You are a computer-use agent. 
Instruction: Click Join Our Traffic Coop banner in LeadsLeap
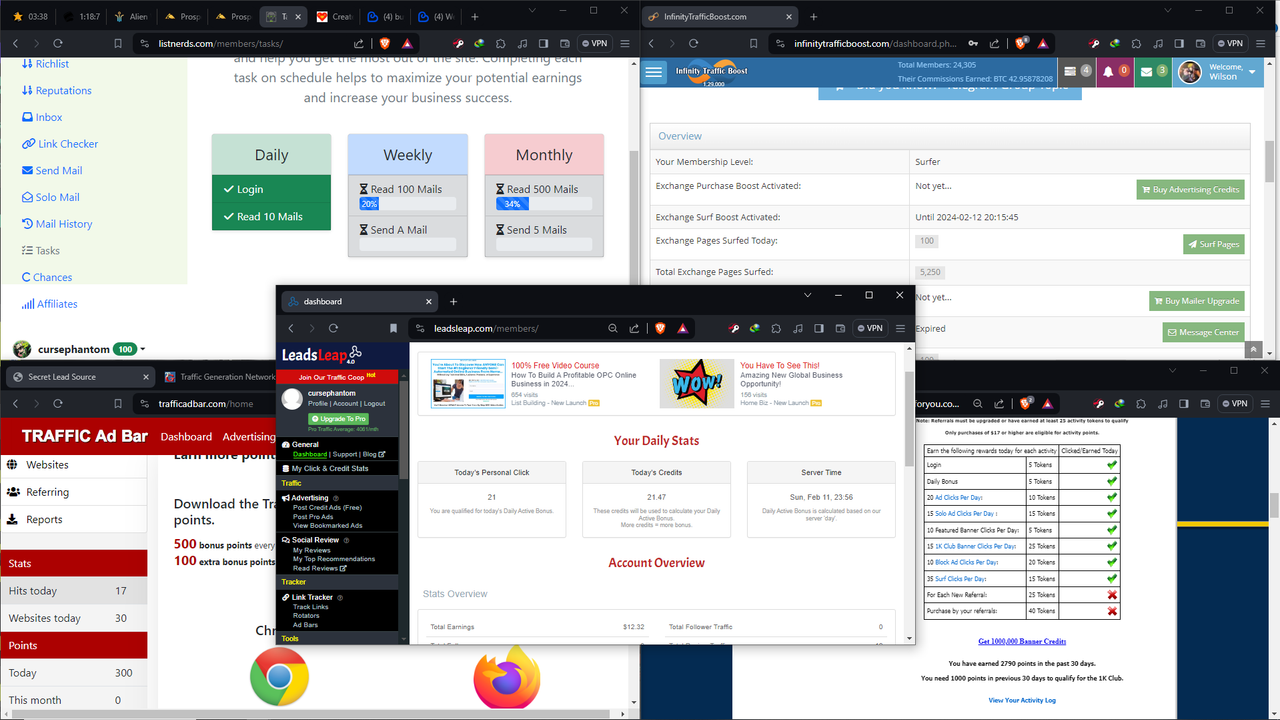pos(338,376)
